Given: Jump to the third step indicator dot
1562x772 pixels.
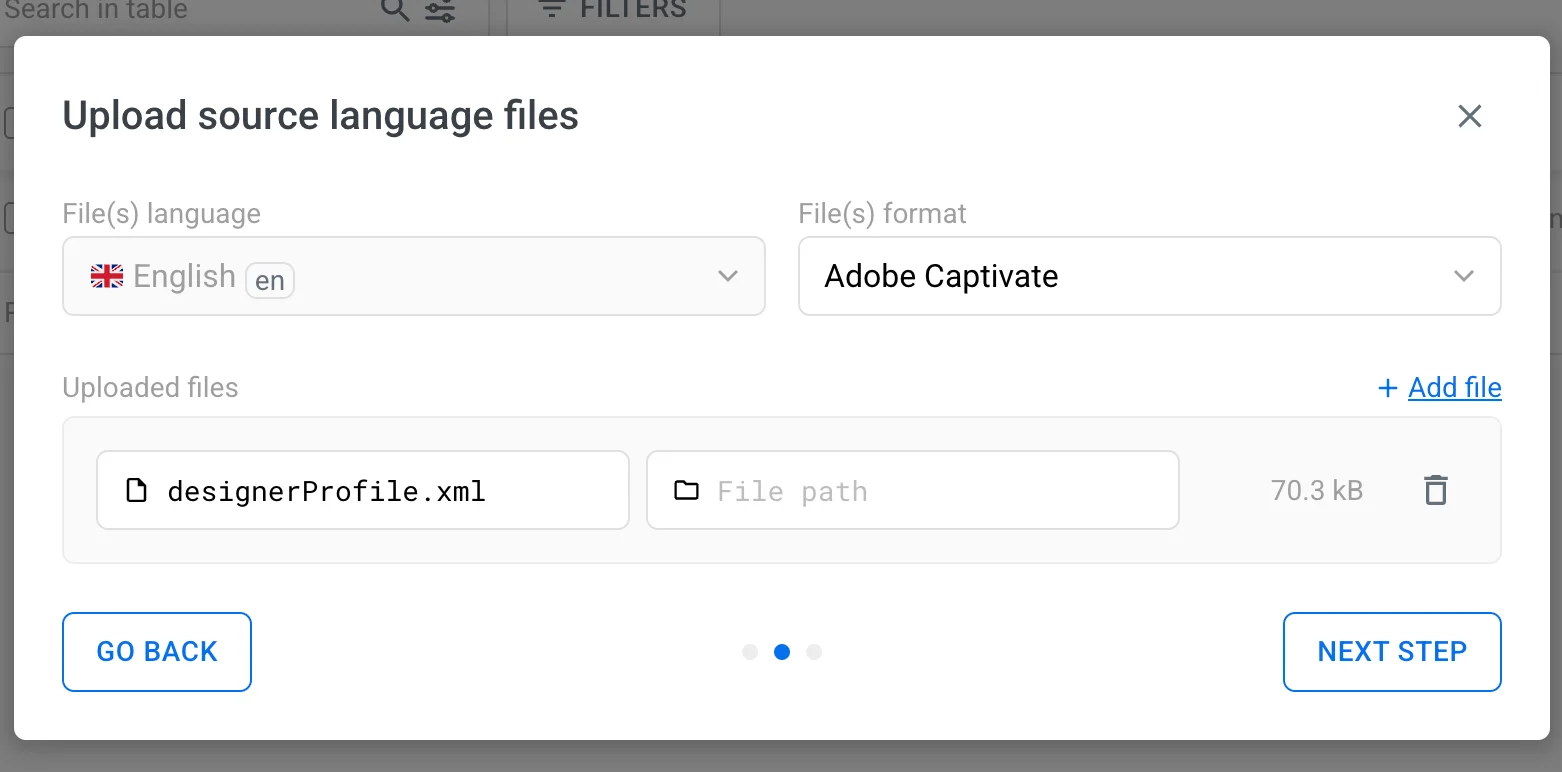Looking at the screenshot, I should 814,652.
